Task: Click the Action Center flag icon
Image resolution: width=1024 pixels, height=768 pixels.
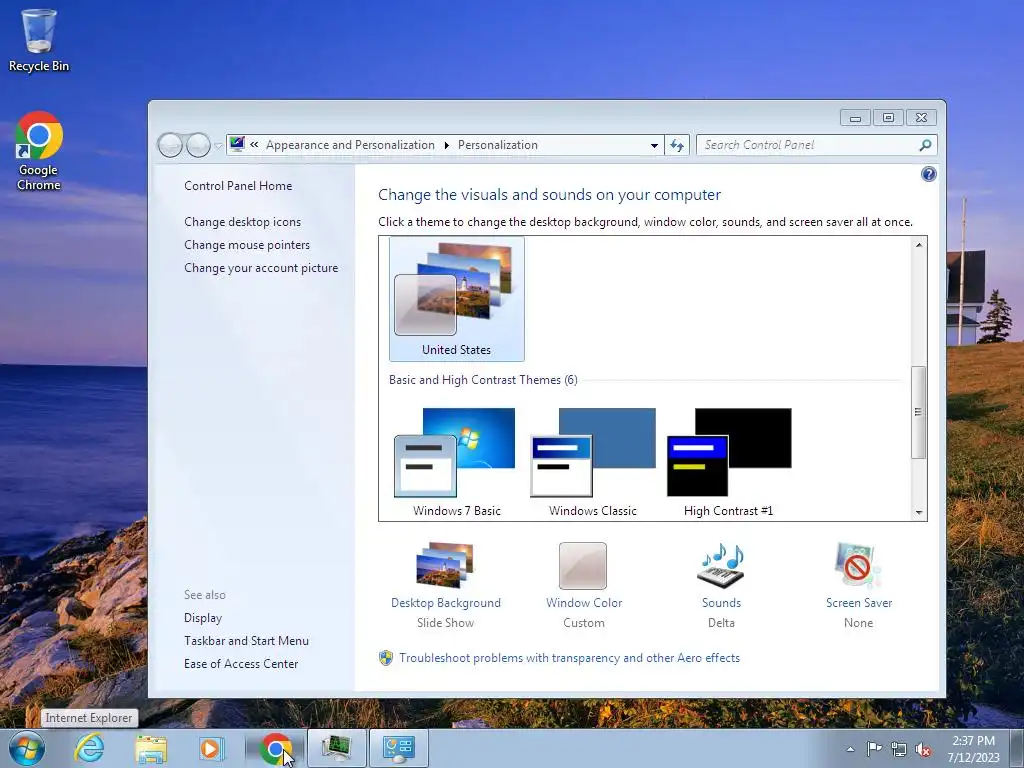Action: pyautogui.click(x=874, y=749)
